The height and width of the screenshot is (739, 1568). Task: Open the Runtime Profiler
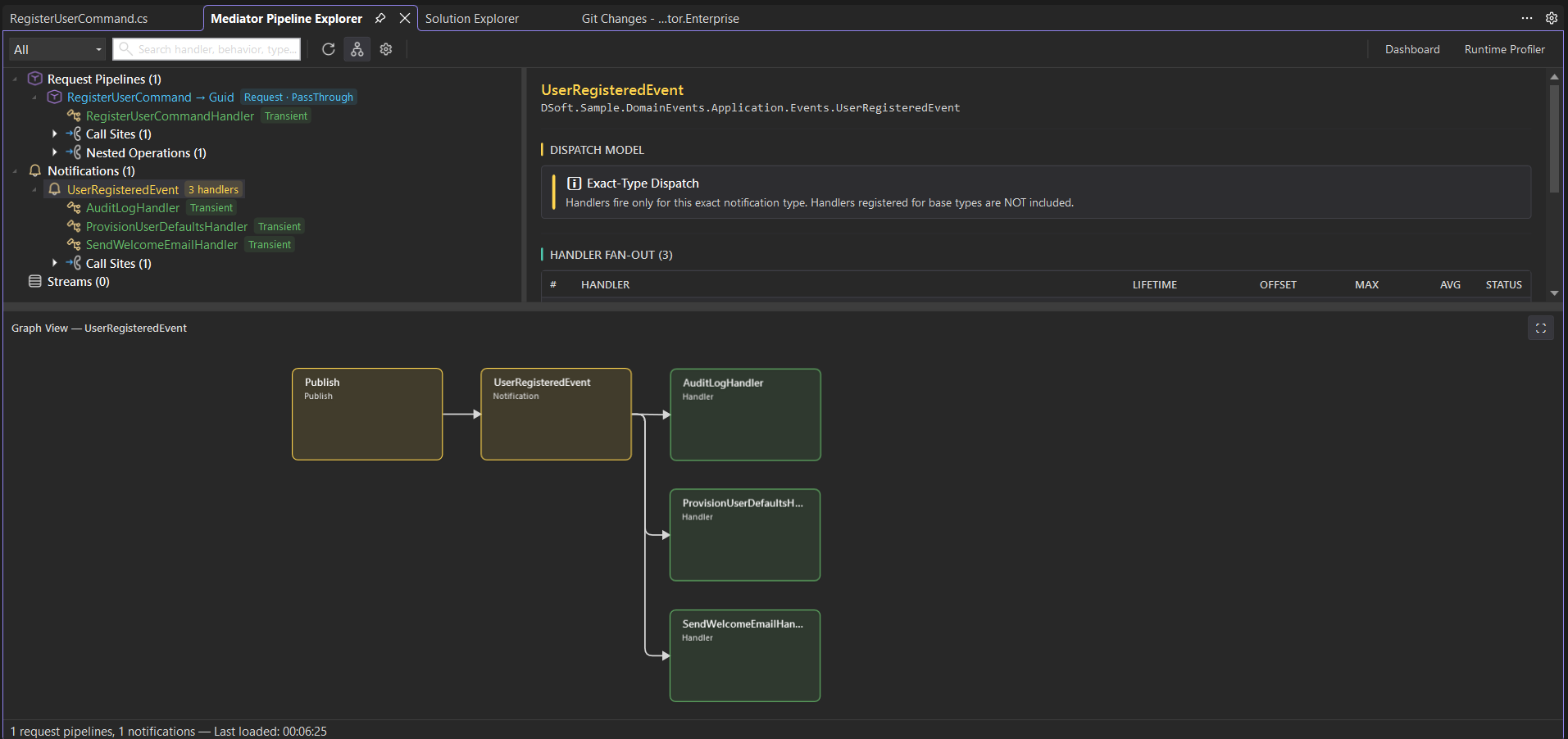tap(1505, 49)
